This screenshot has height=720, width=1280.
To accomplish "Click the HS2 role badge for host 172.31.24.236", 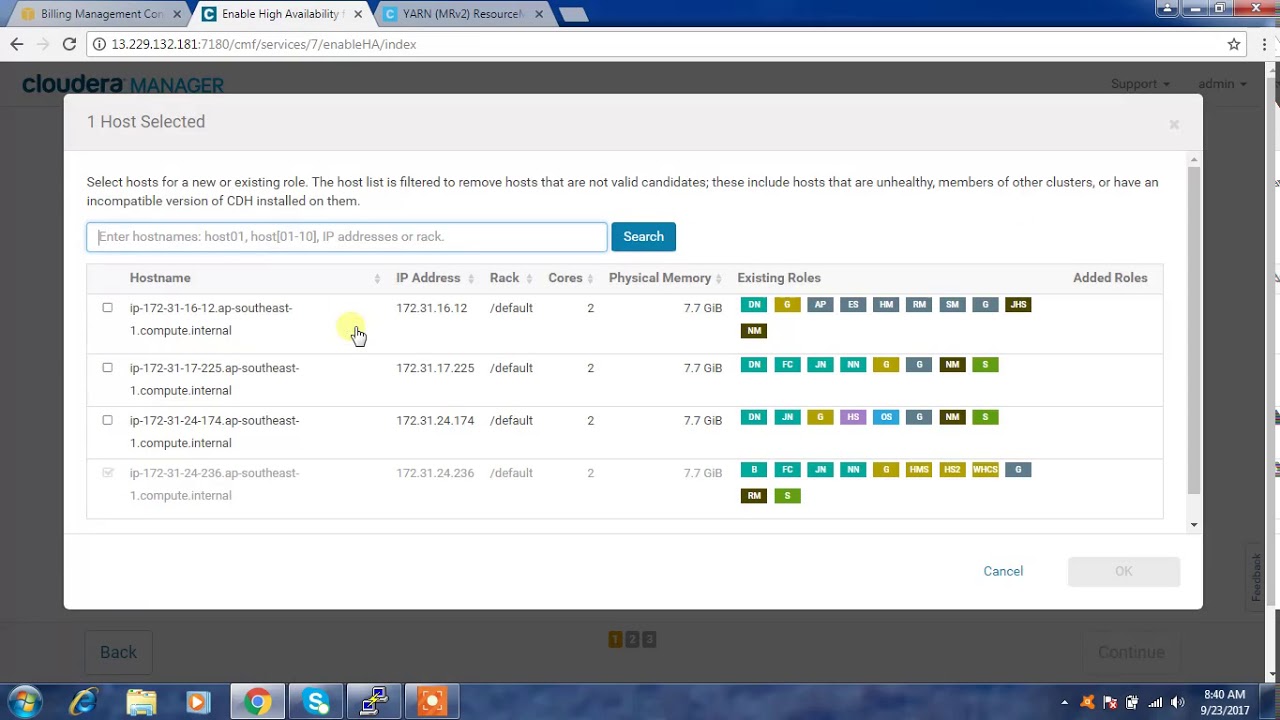I will click(952, 470).
